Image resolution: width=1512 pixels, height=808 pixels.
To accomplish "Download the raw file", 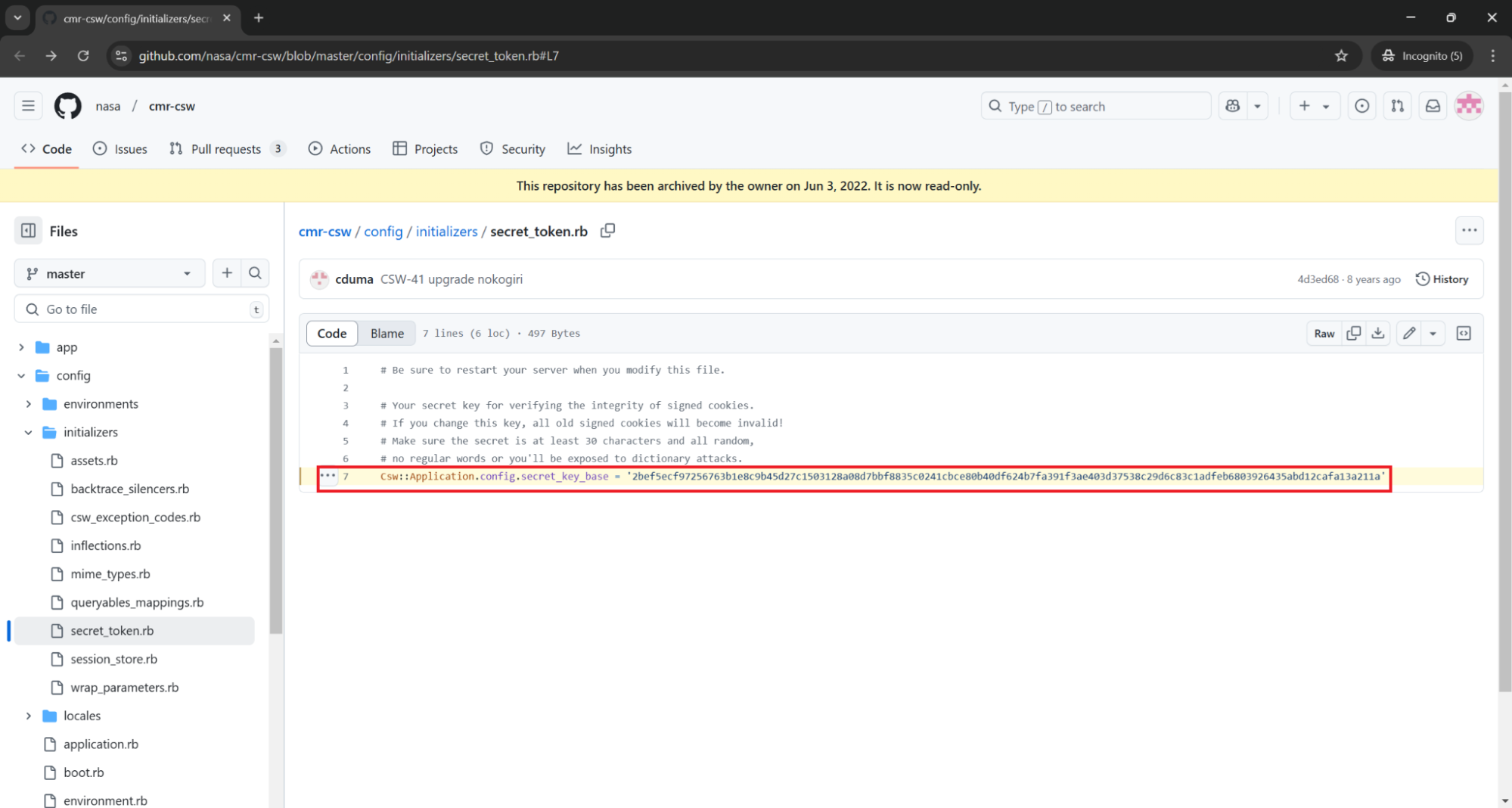I will click(1378, 334).
